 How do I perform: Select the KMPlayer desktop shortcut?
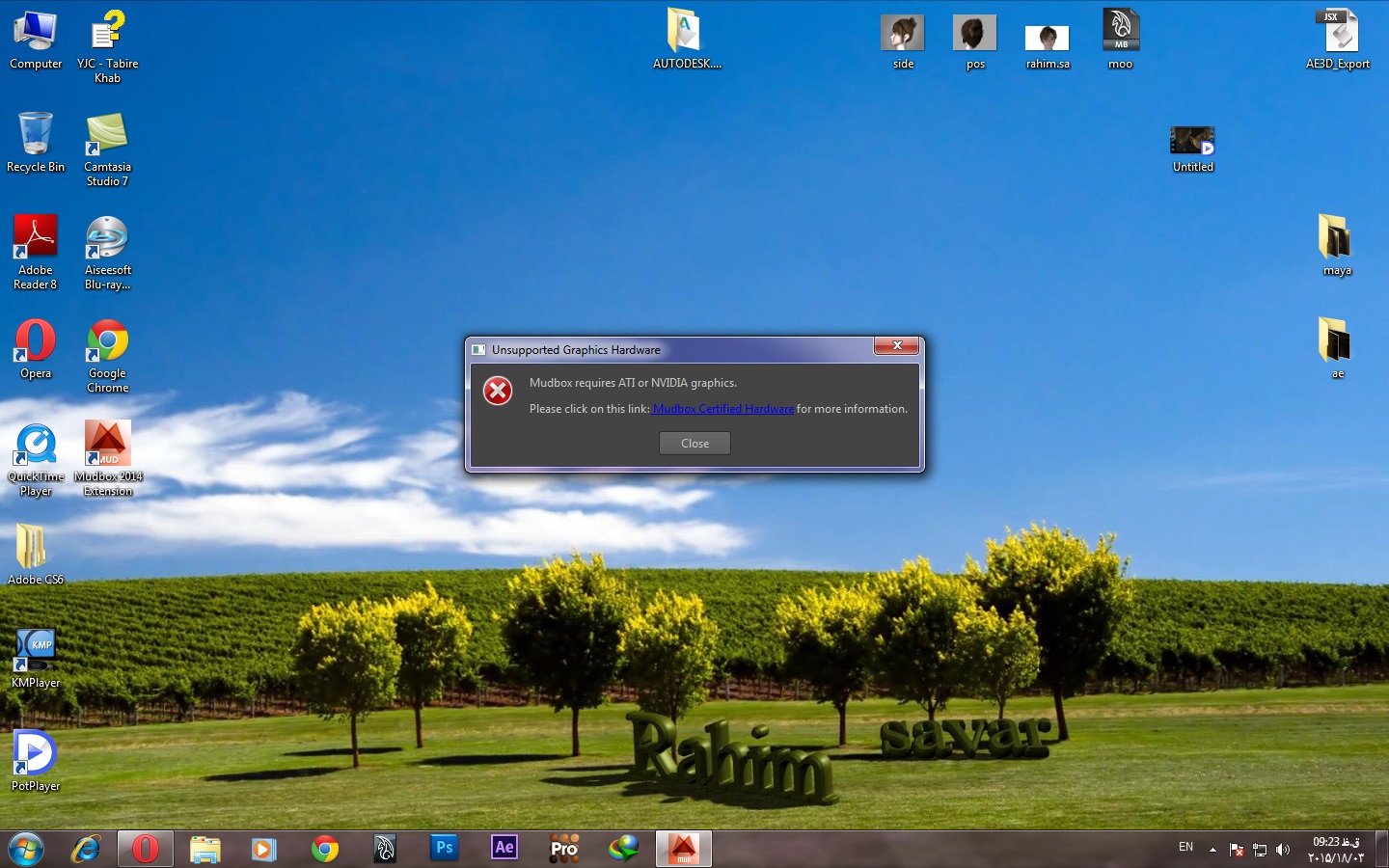36,659
